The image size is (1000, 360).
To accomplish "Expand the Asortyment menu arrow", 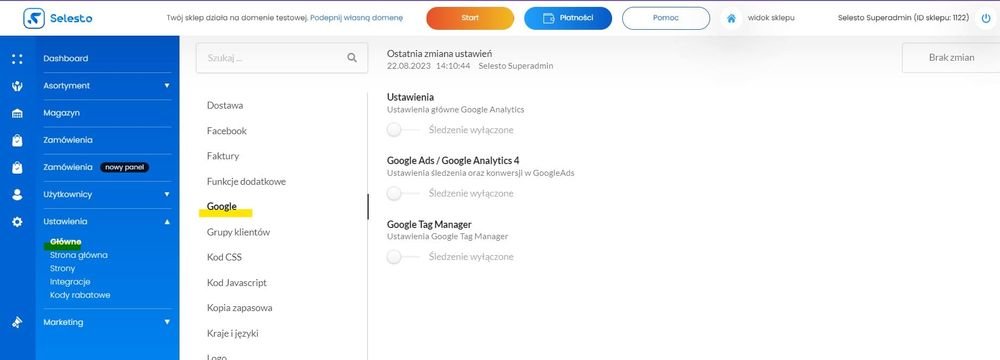I will pyautogui.click(x=167, y=86).
